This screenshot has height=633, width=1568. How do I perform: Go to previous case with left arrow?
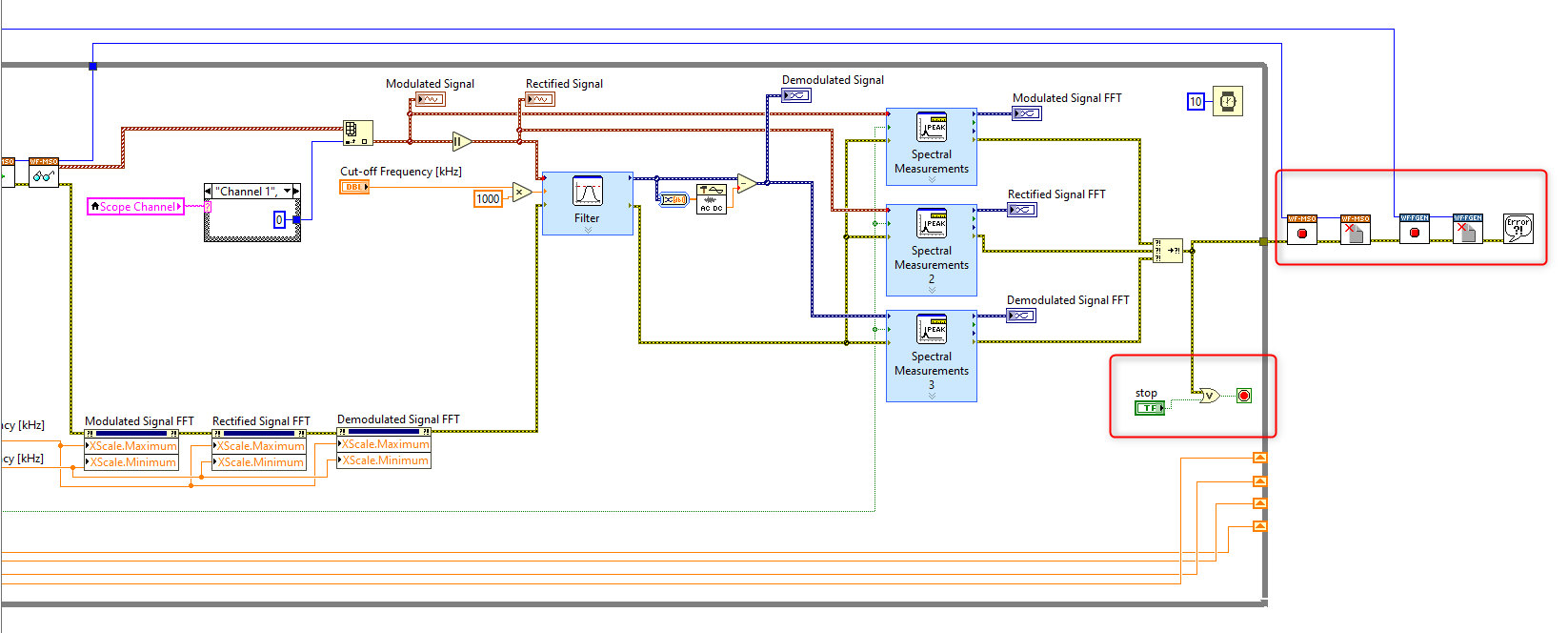coord(209,192)
